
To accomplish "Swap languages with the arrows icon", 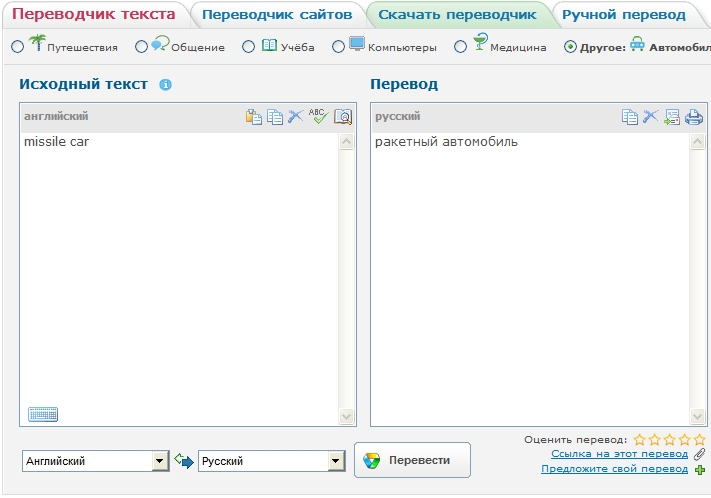I will 183,460.
